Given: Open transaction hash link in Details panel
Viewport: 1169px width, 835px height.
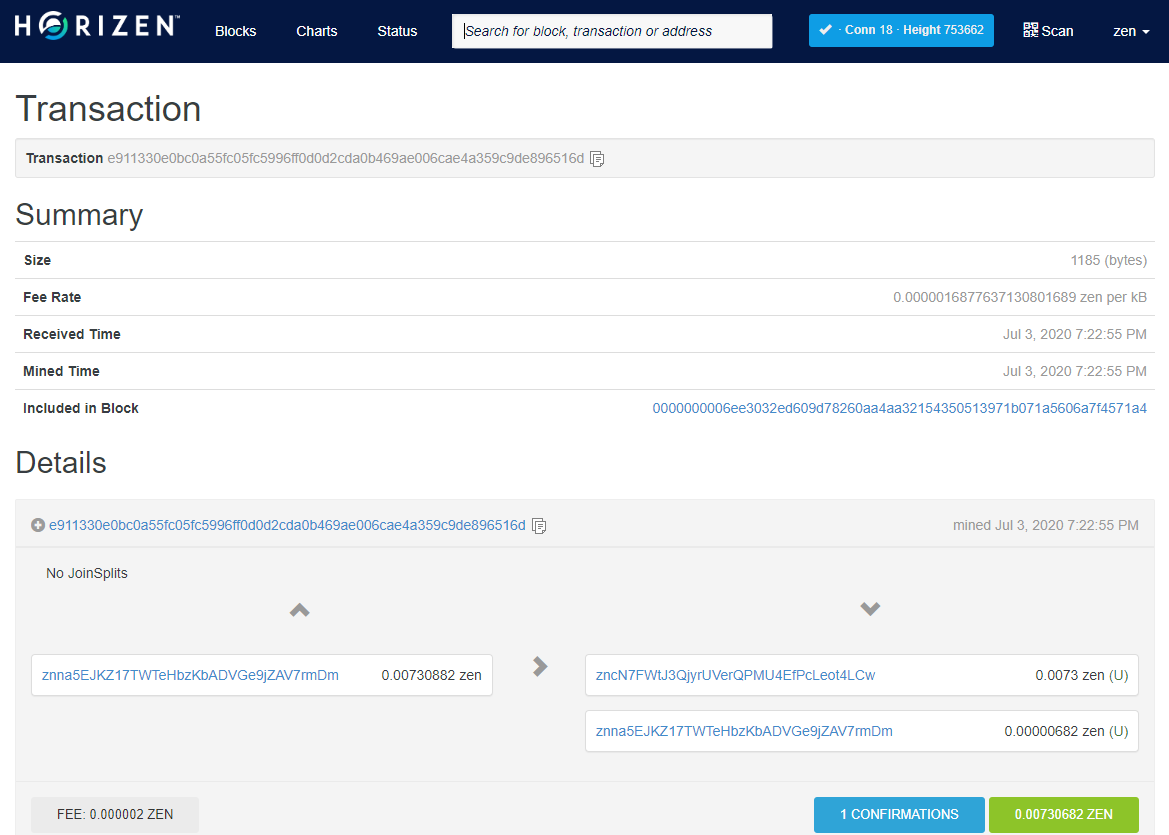Looking at the screenshot, I should [x=287, y=525].
